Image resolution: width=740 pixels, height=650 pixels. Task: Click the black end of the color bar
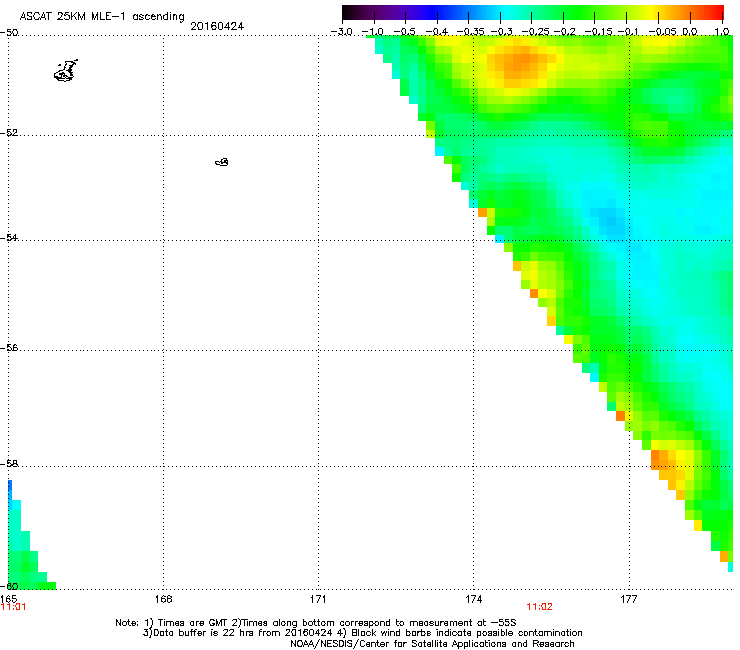[349, 13]
